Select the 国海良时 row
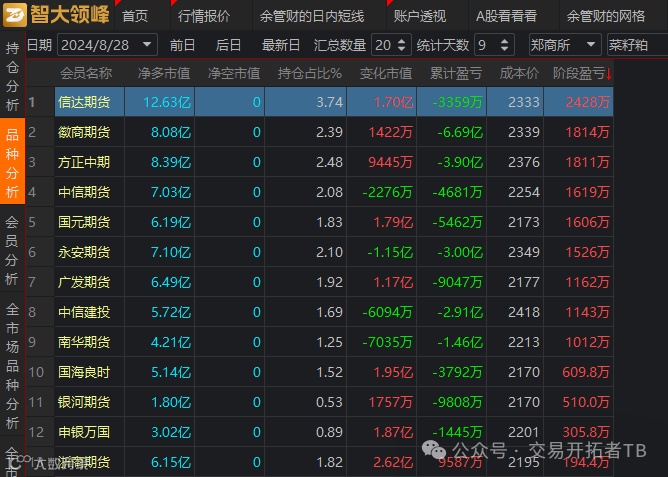 coord(320,372)
